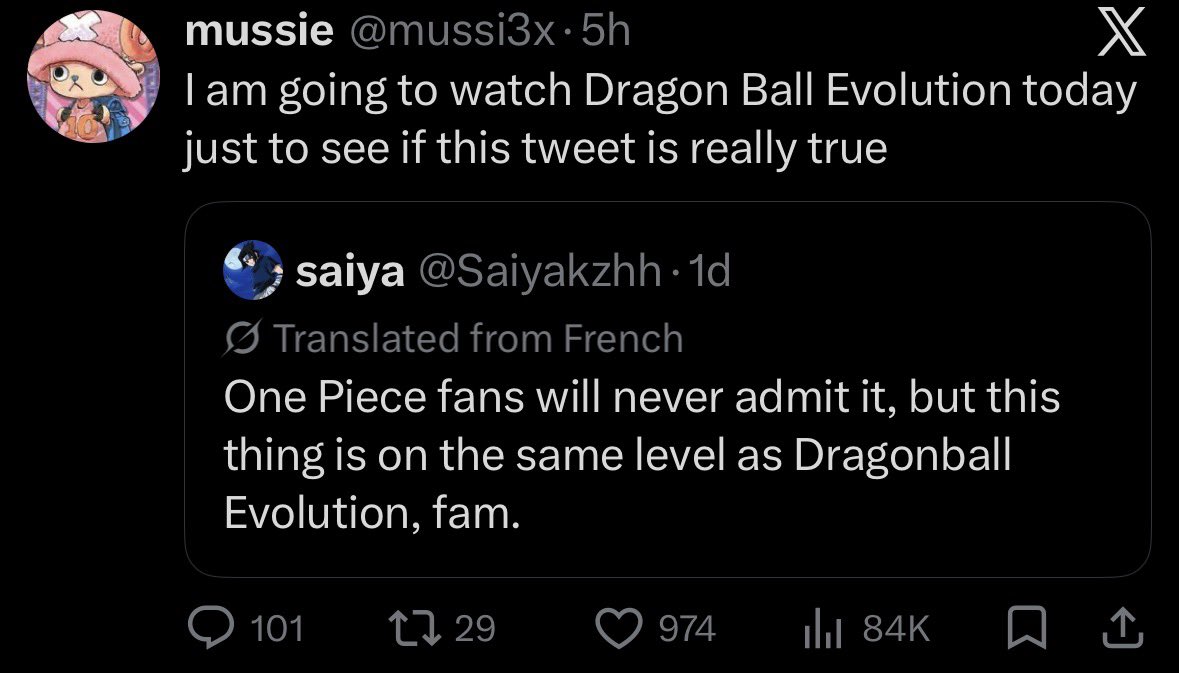
Task: Visit the mussie display name profile link
Action: [259, 34]
